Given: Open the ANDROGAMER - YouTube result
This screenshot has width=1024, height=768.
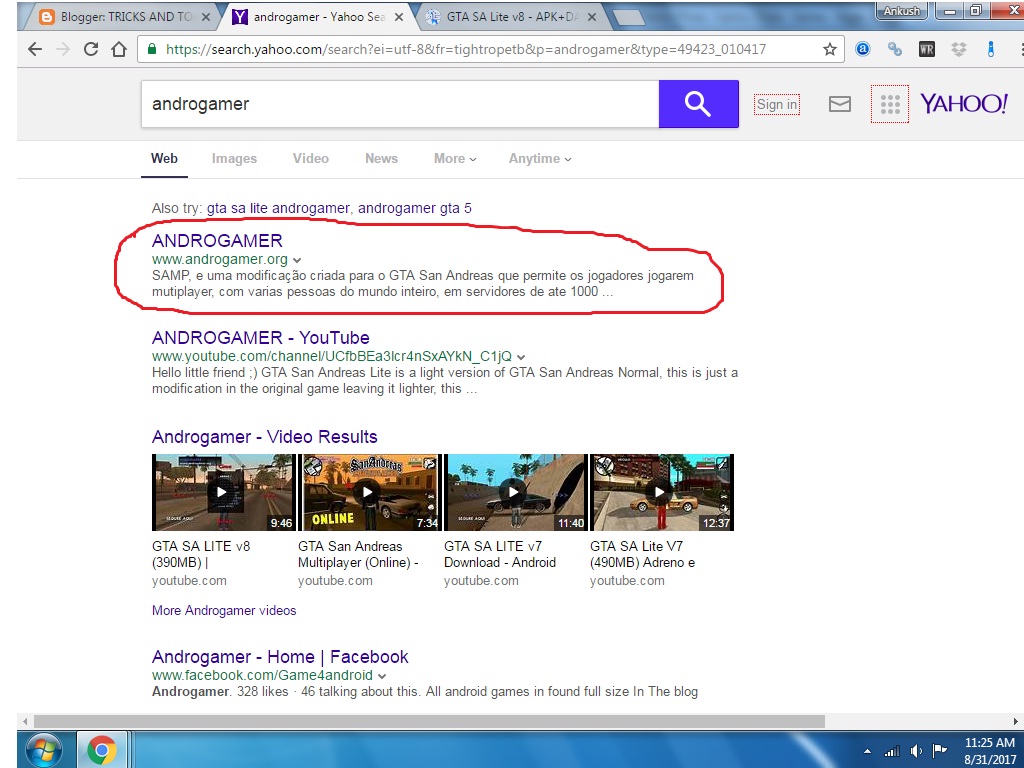Looking at the screenshot, I should [x=261, y=338].
